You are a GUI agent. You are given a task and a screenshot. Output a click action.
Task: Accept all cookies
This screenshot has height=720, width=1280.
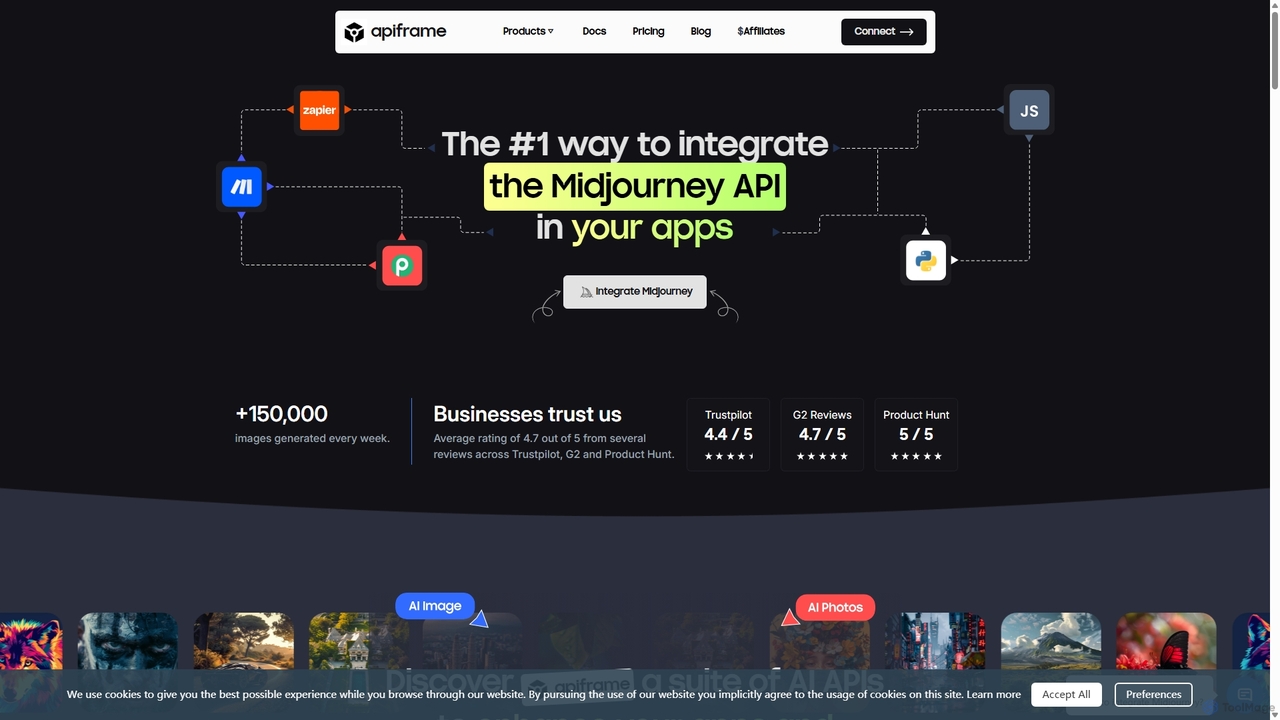1066,694
